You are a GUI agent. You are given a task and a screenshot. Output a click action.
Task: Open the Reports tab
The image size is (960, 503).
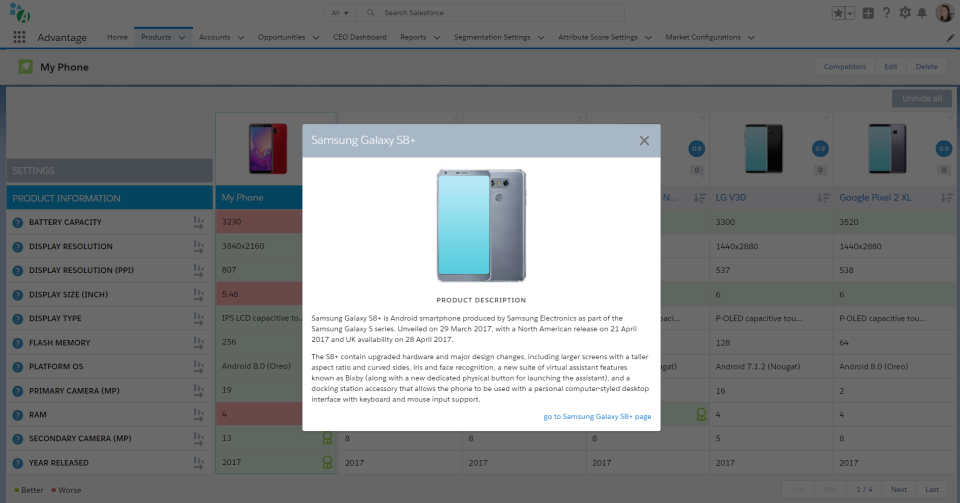pos(413,37)
